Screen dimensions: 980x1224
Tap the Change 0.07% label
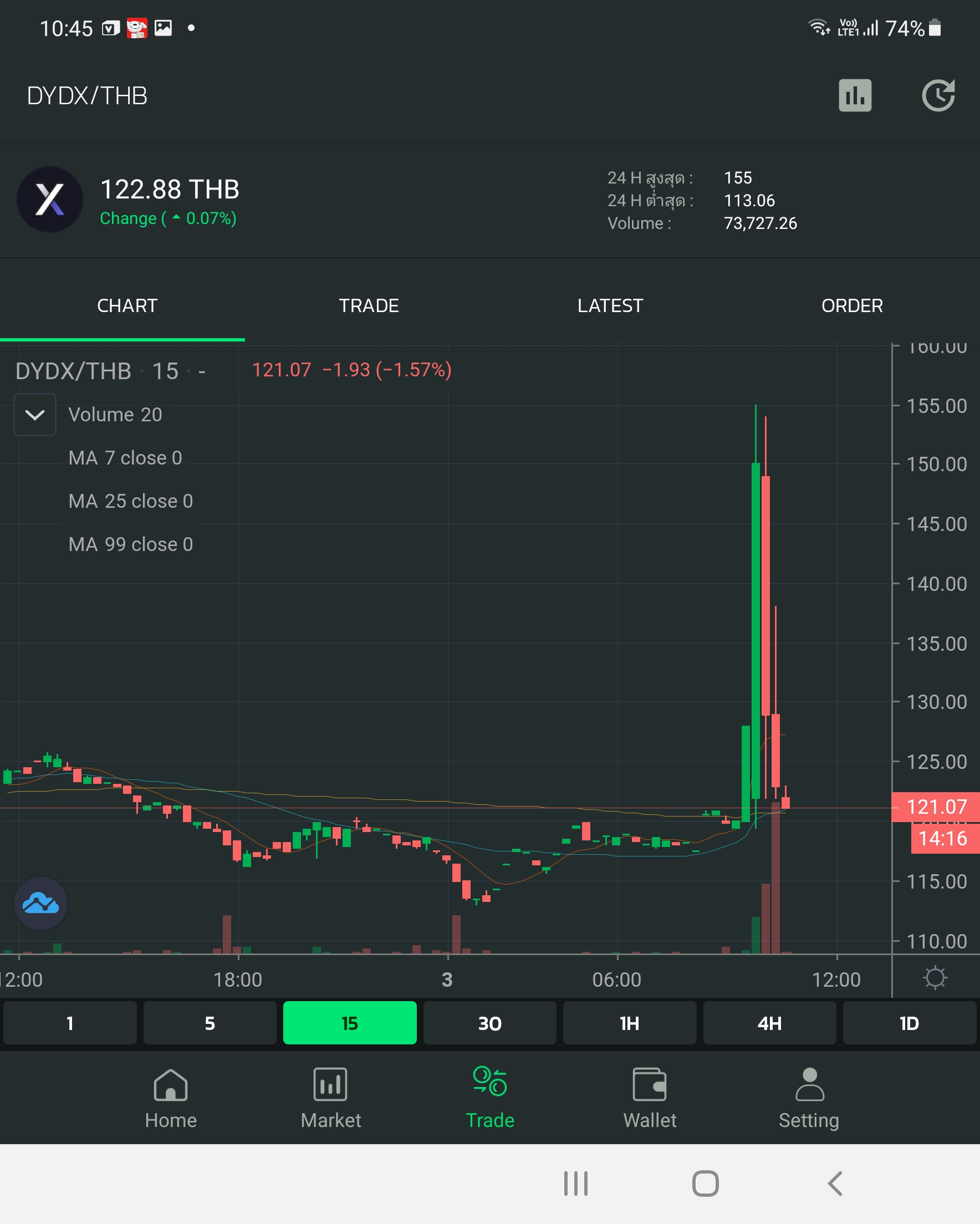tap(168, 218)
